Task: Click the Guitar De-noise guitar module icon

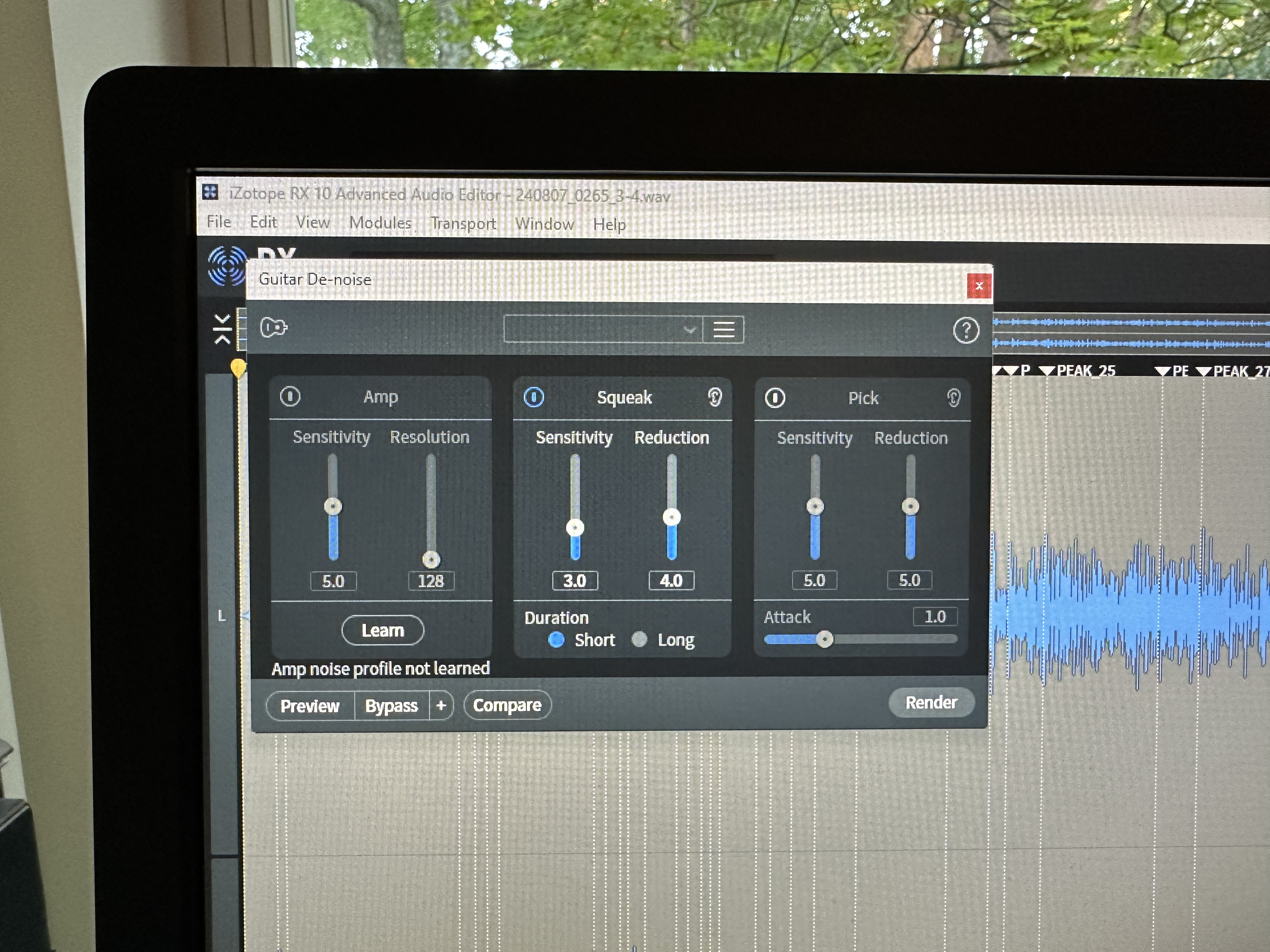Action: (273, 327)
